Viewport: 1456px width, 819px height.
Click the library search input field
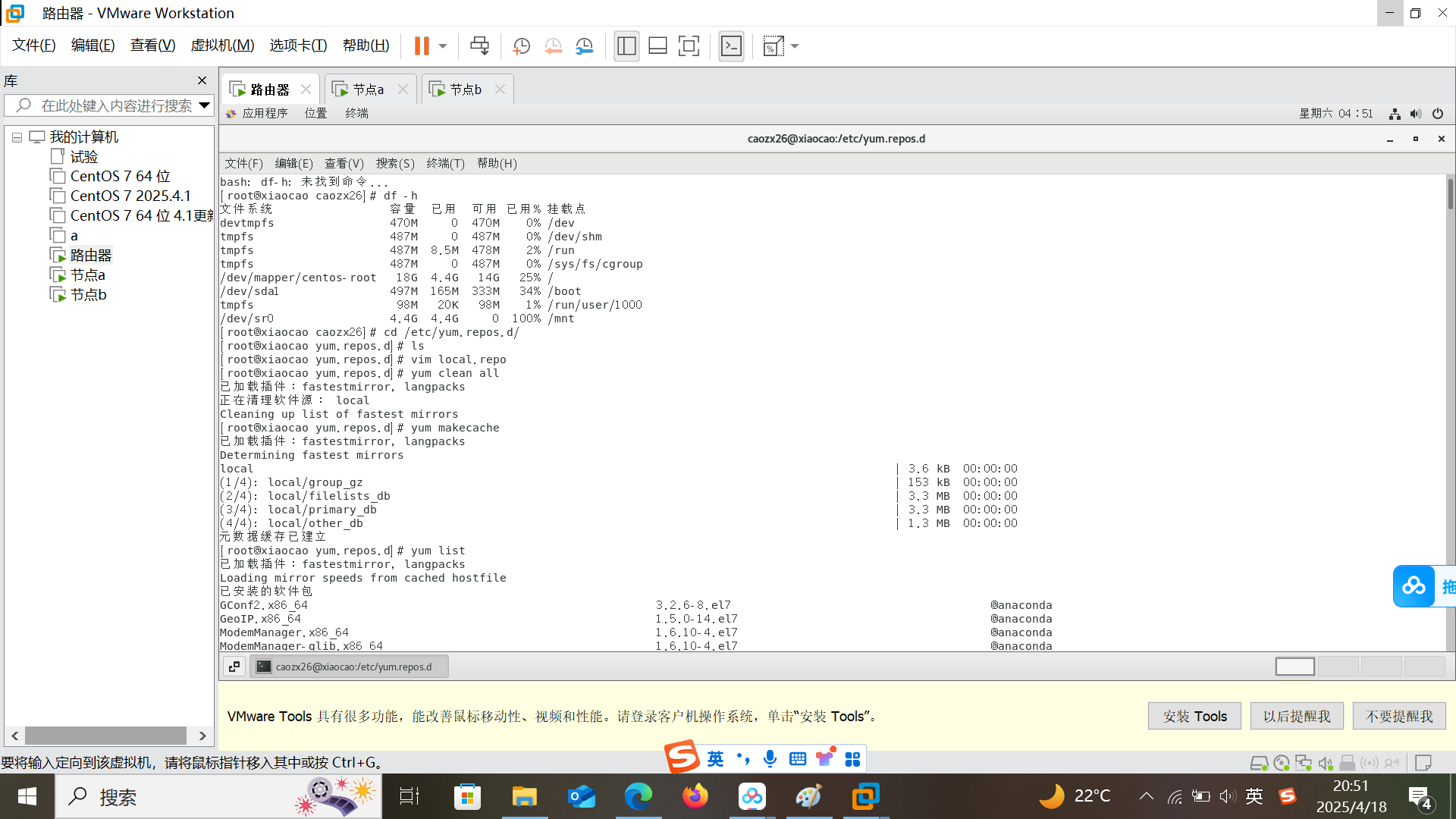click(114, 105)
